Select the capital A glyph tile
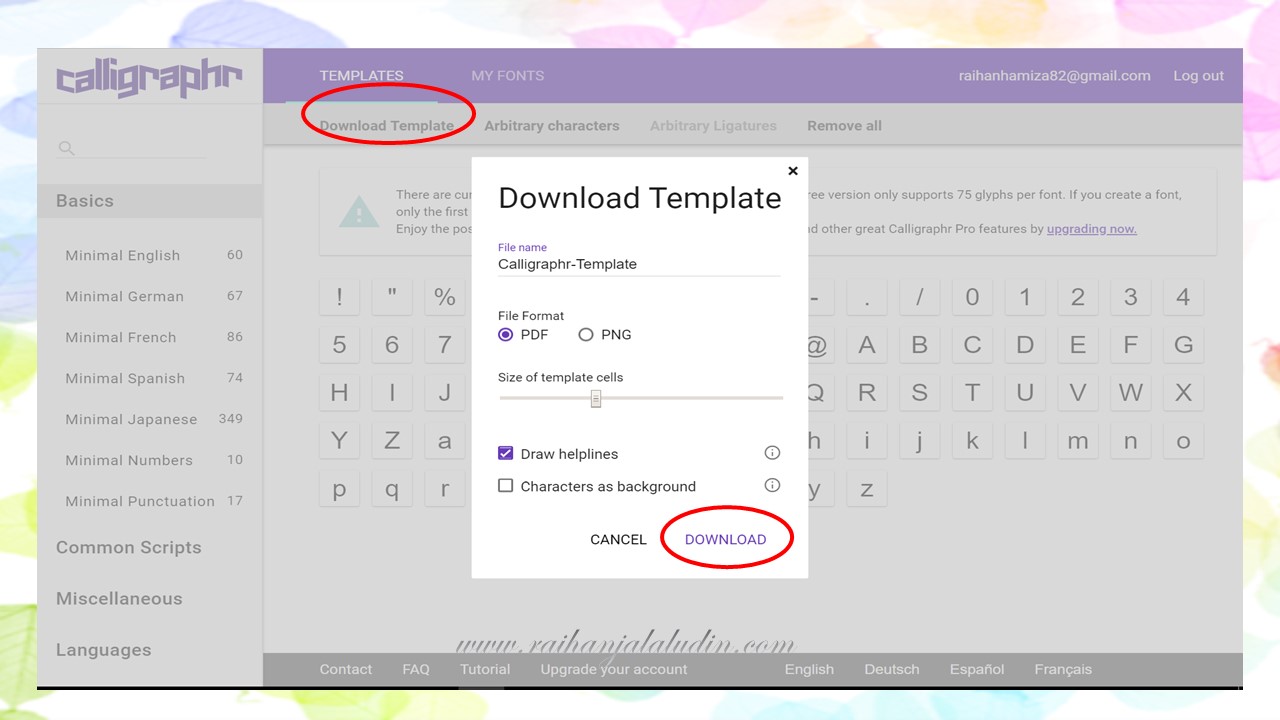 click(867, 345)
